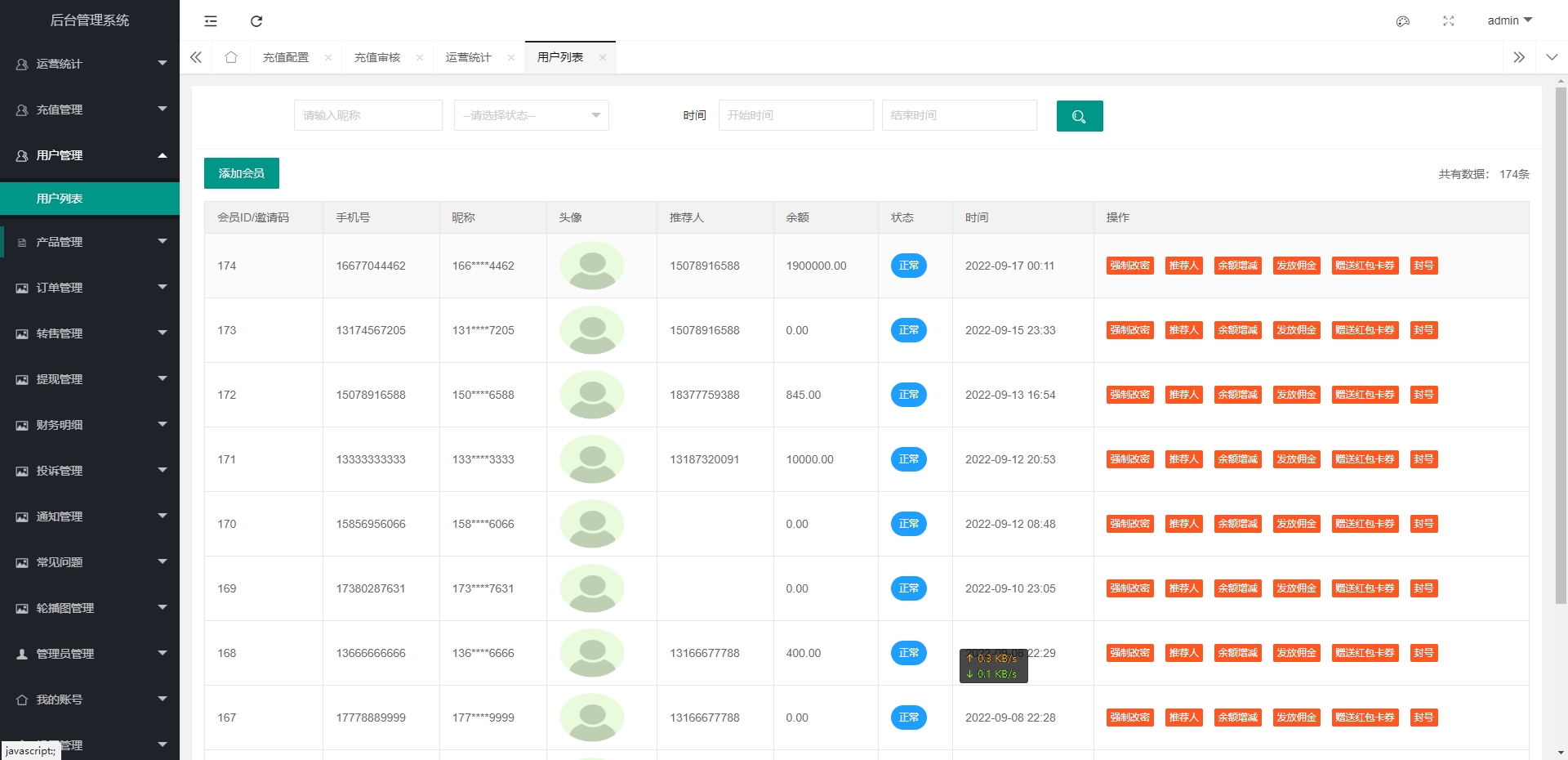Close the 充值配置 tab
Viewport: 1568px width, 760px height.
click(x=328, y=57)
